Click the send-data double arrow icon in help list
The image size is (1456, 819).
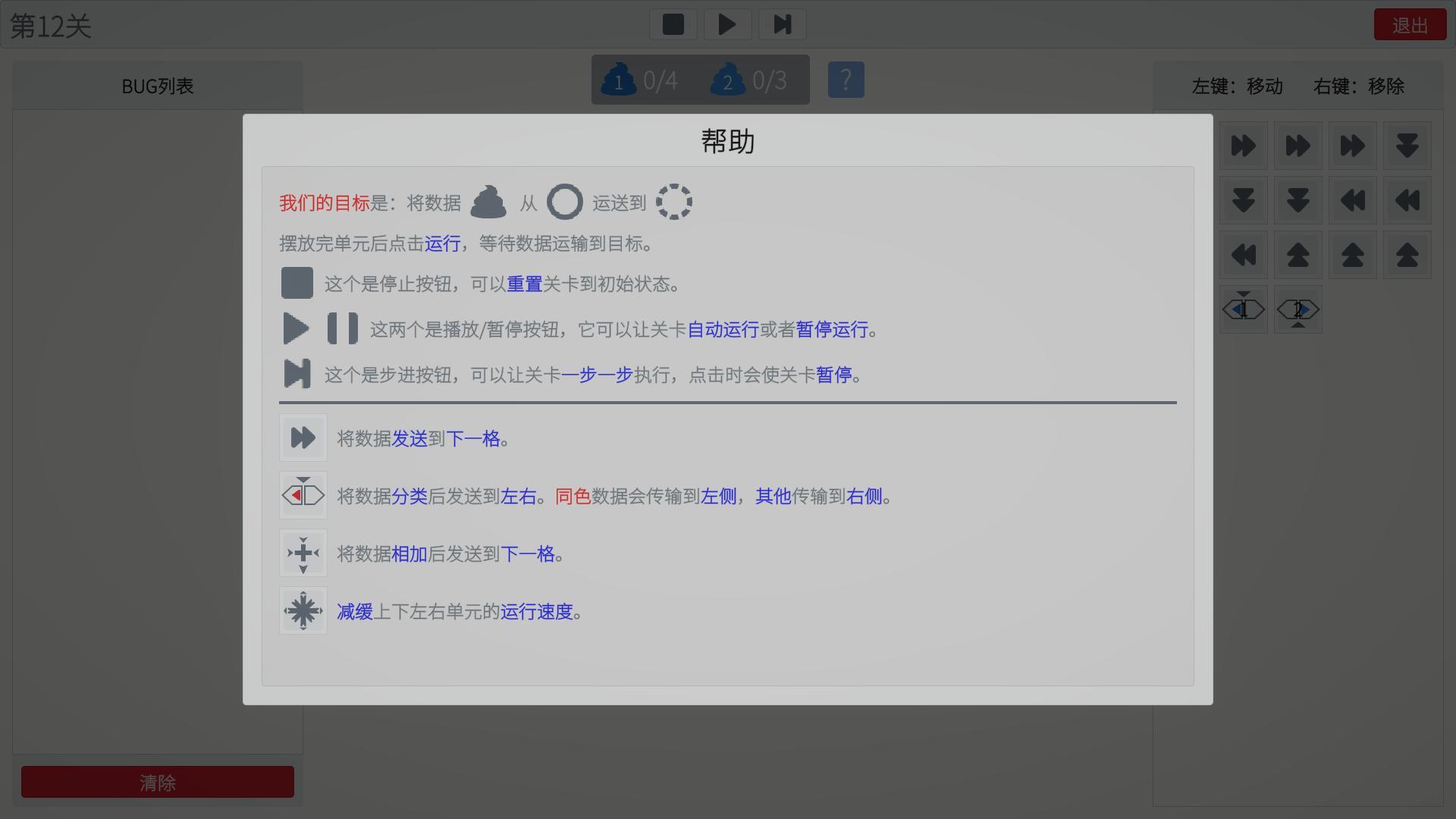coord(303,438)
